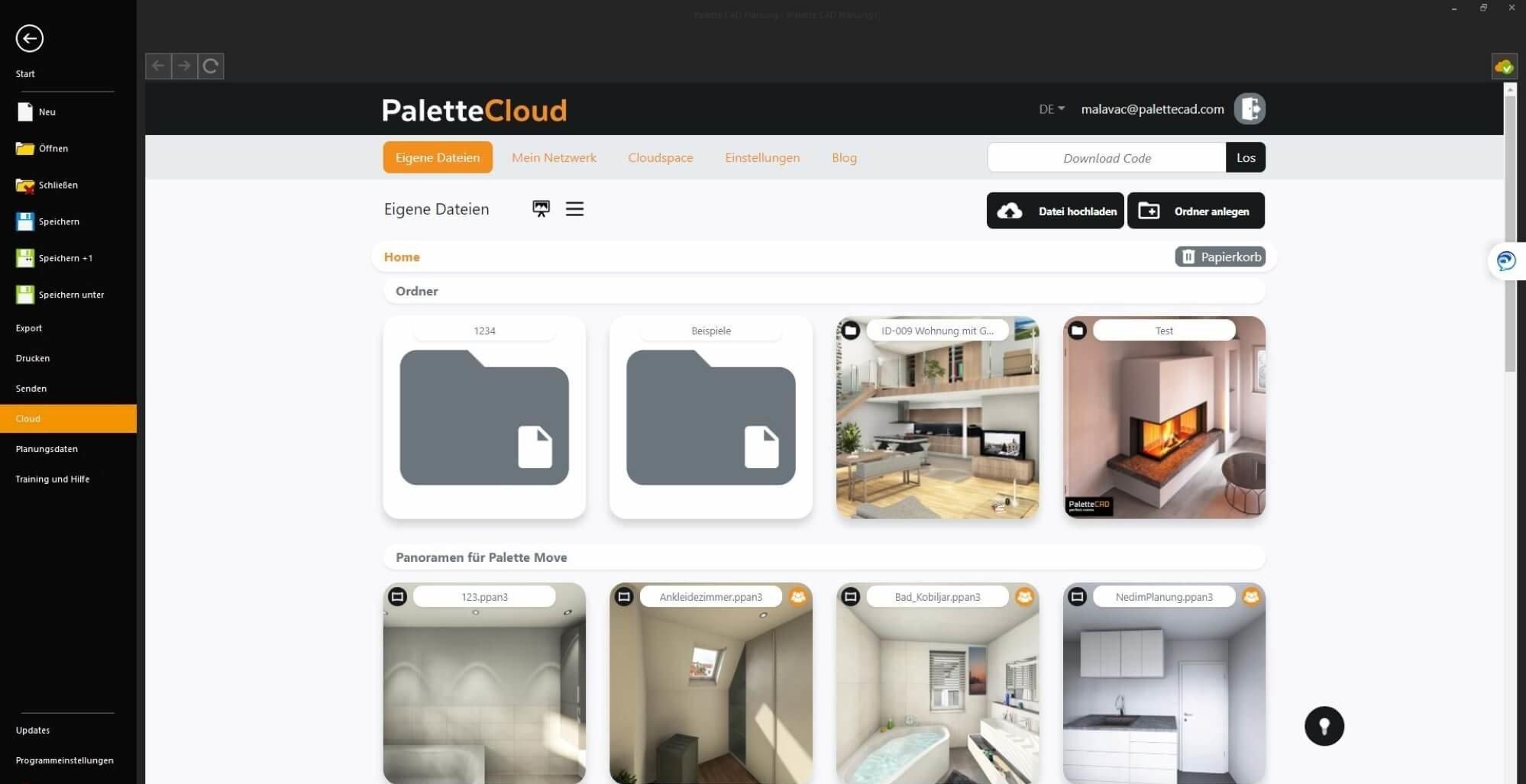
Task: Open the support chat icon
Action: [1505, 261]
